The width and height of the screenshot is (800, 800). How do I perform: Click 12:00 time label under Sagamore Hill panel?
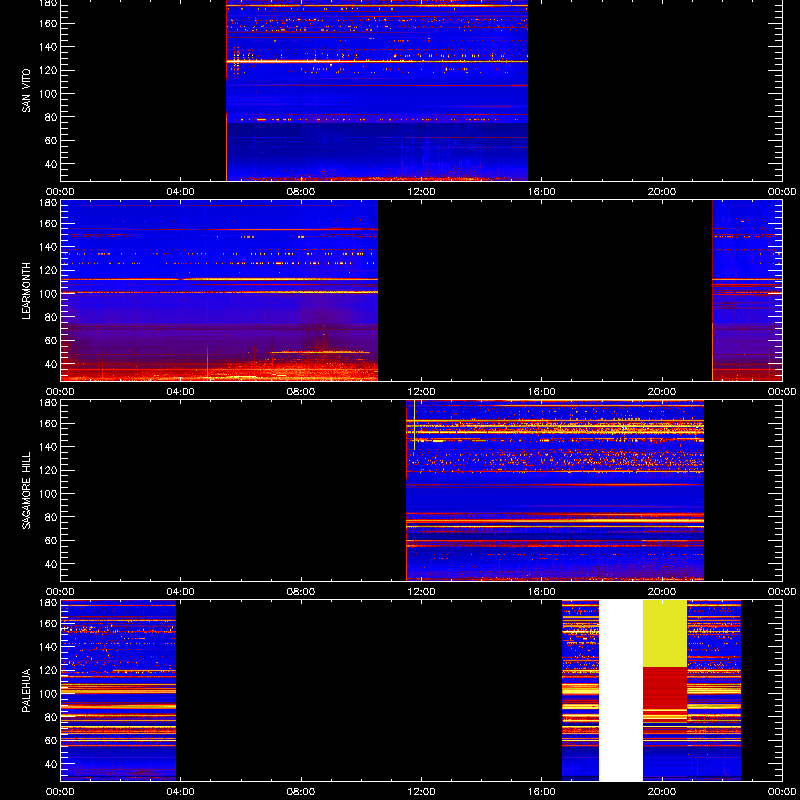click(x=421, y=592)
